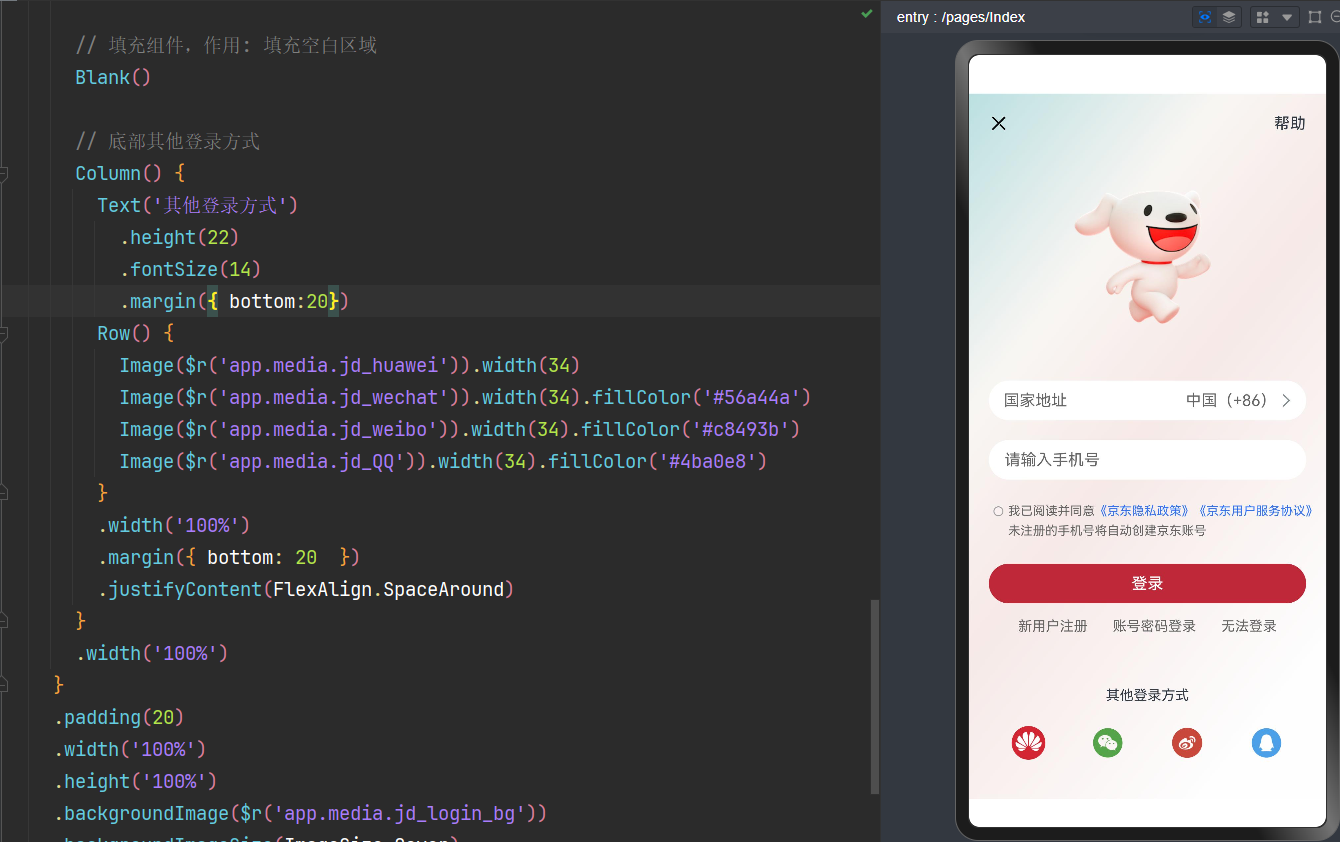Click the .height(22) code line

click(179, 237)
